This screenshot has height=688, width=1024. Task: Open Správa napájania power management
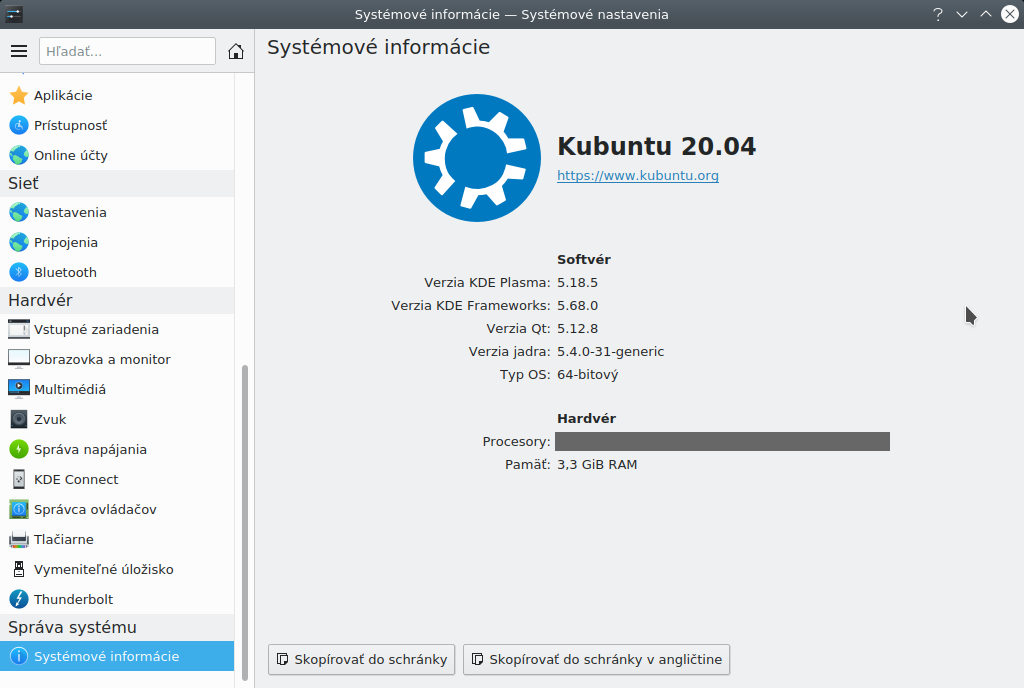[117, 449]
